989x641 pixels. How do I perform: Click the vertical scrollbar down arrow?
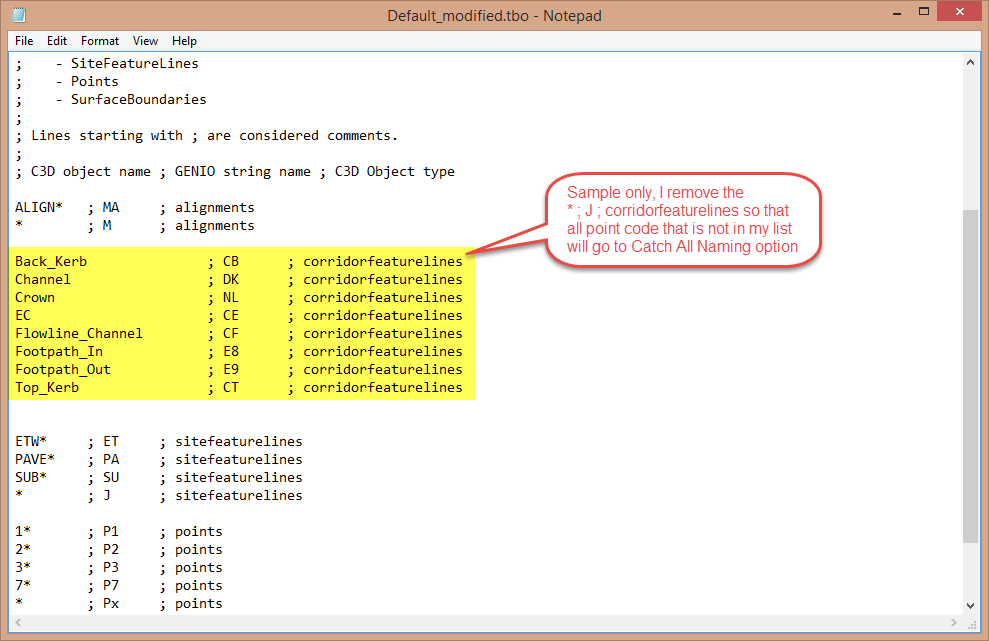point(970,606)
